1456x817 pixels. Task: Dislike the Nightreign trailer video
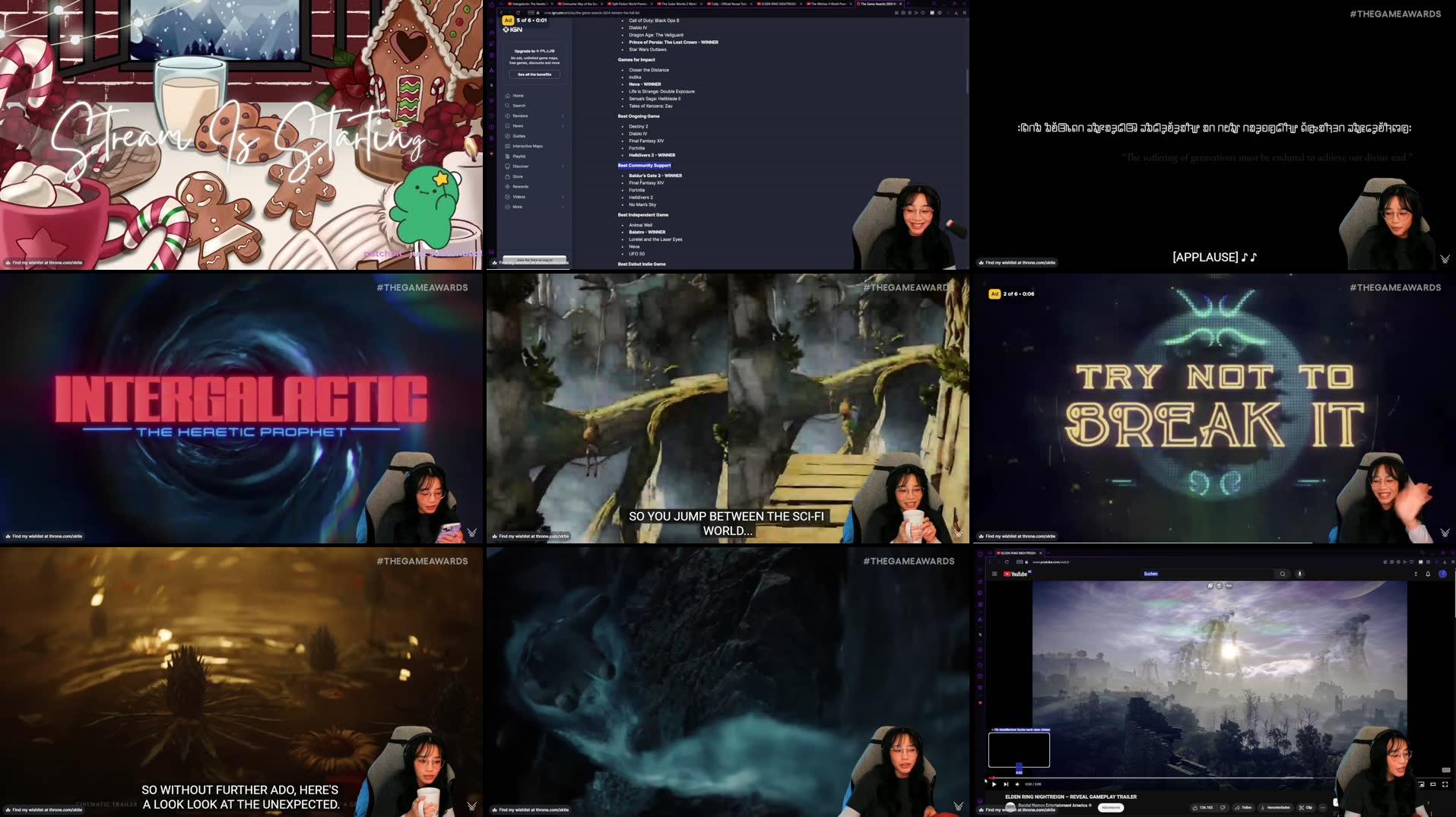[x=1223, y=807]
